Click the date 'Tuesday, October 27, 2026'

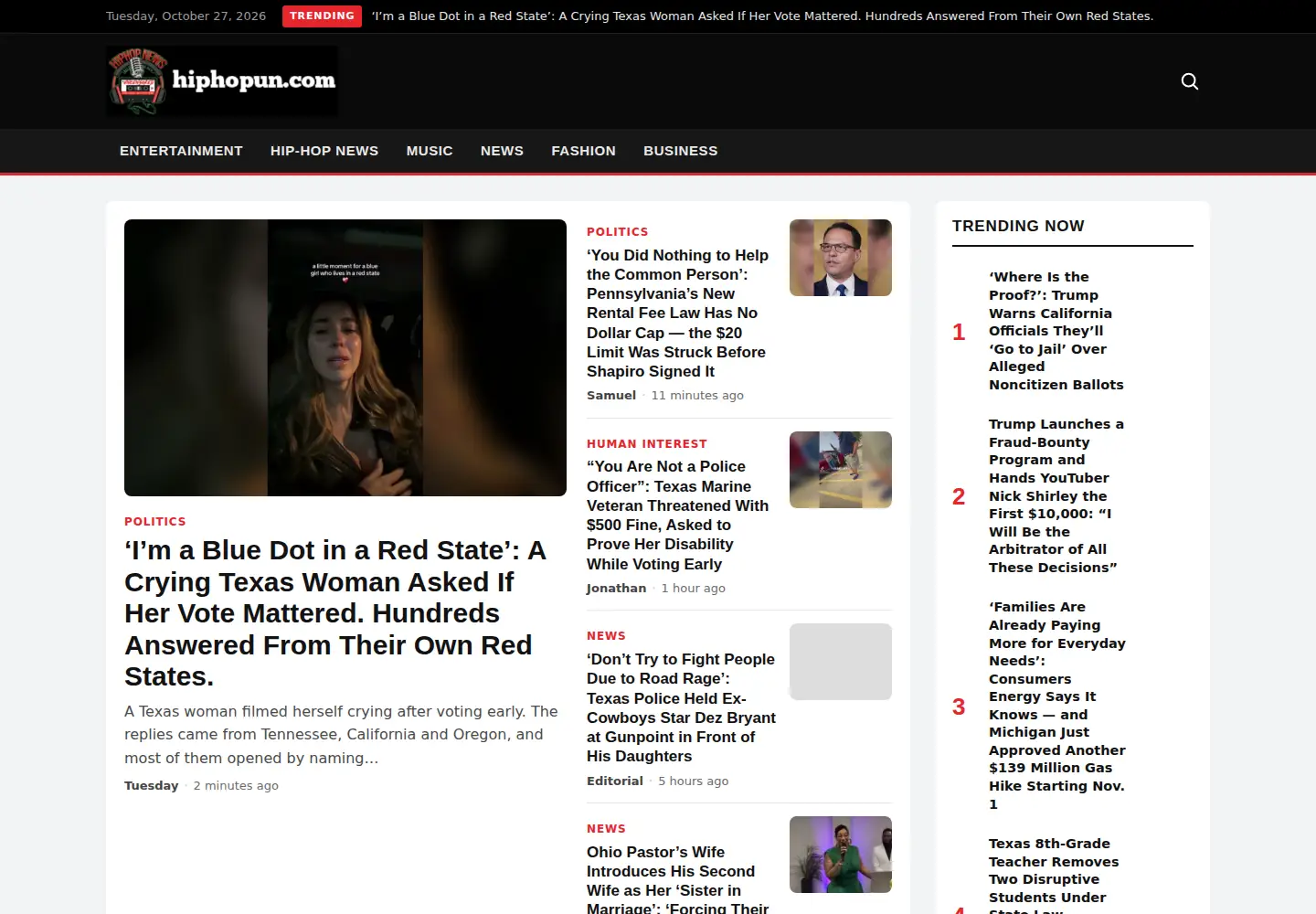pyautogui.click(x=186, y=16)
